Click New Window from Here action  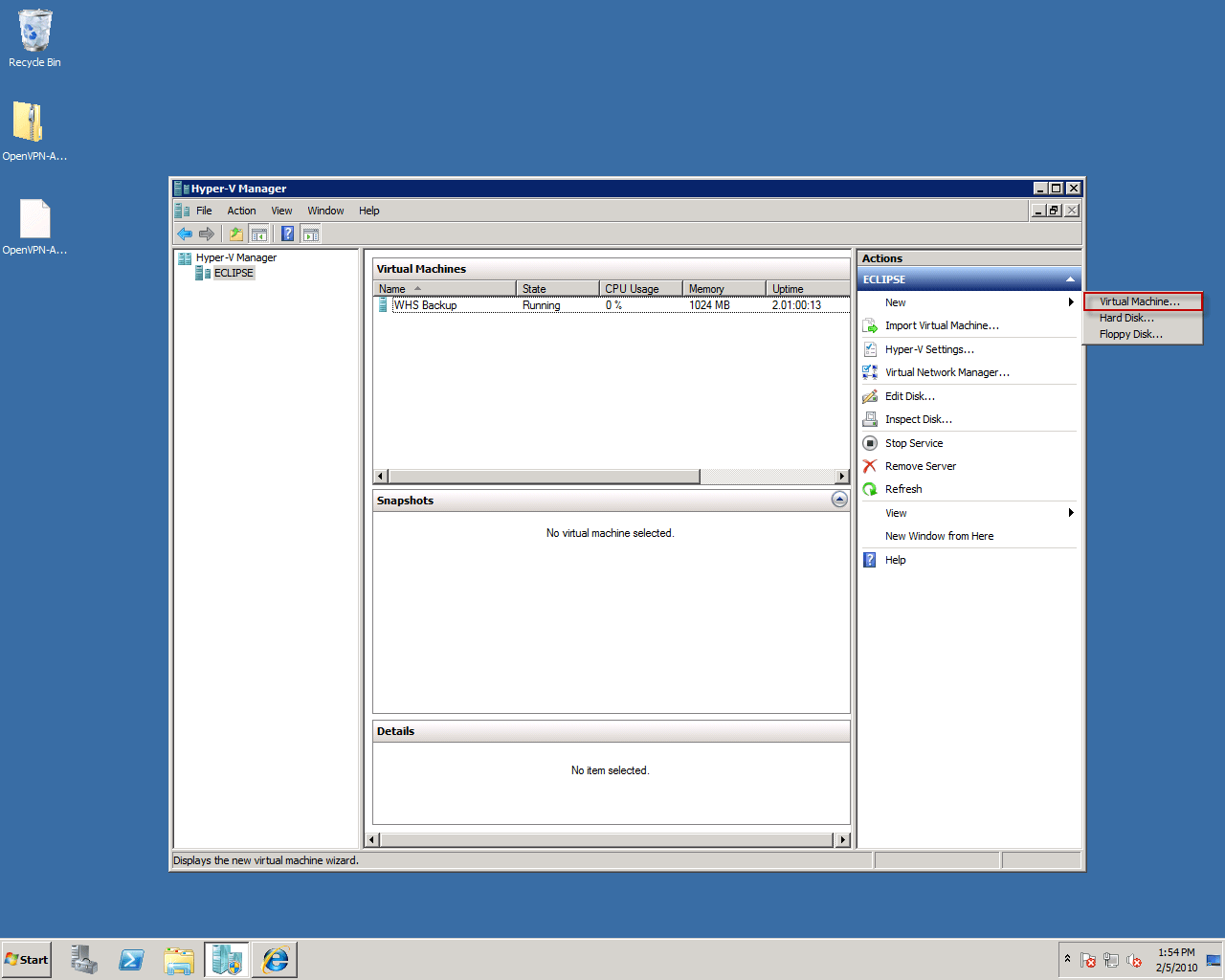pyautogui.click(x=939, y=536)
